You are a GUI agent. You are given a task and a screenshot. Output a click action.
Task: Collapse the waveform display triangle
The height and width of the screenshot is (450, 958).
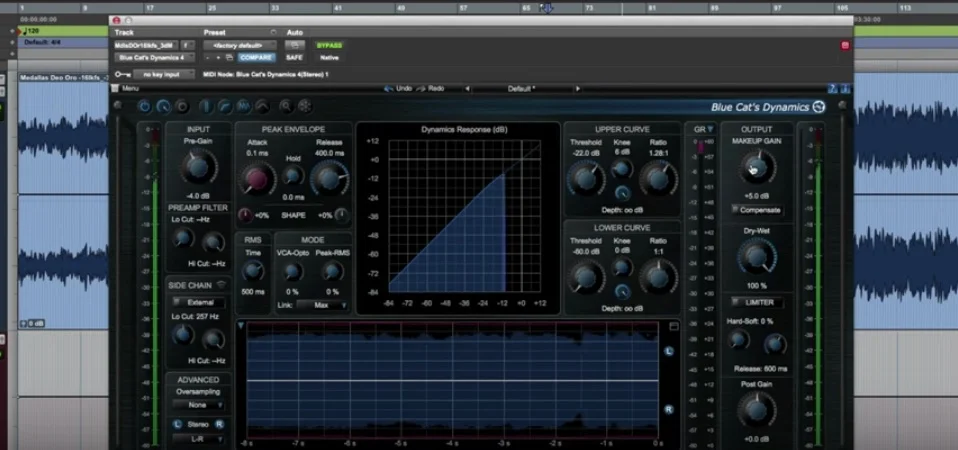(241, 326)
